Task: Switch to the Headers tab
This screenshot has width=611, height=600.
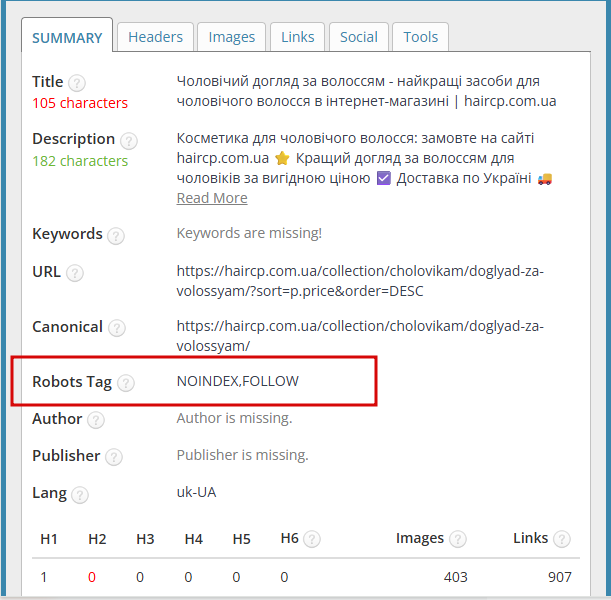Action: point(155,37)
